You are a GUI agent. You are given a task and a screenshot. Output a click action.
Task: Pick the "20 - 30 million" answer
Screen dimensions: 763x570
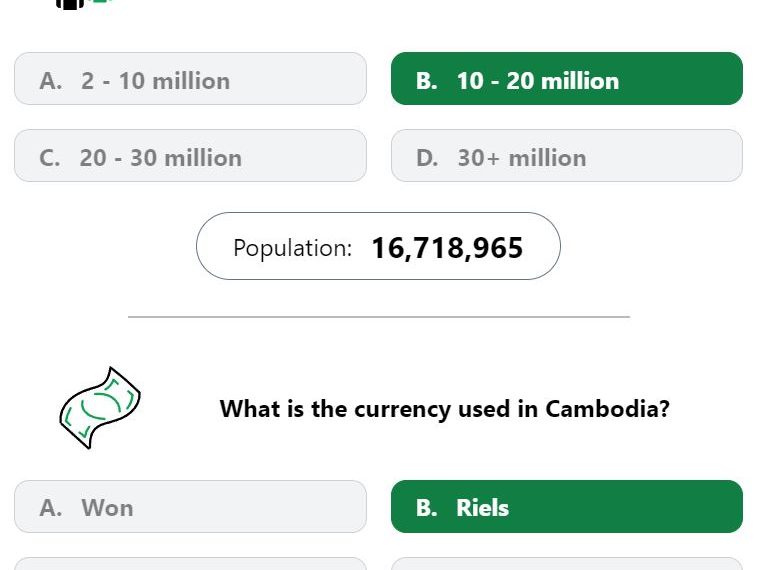190,156
